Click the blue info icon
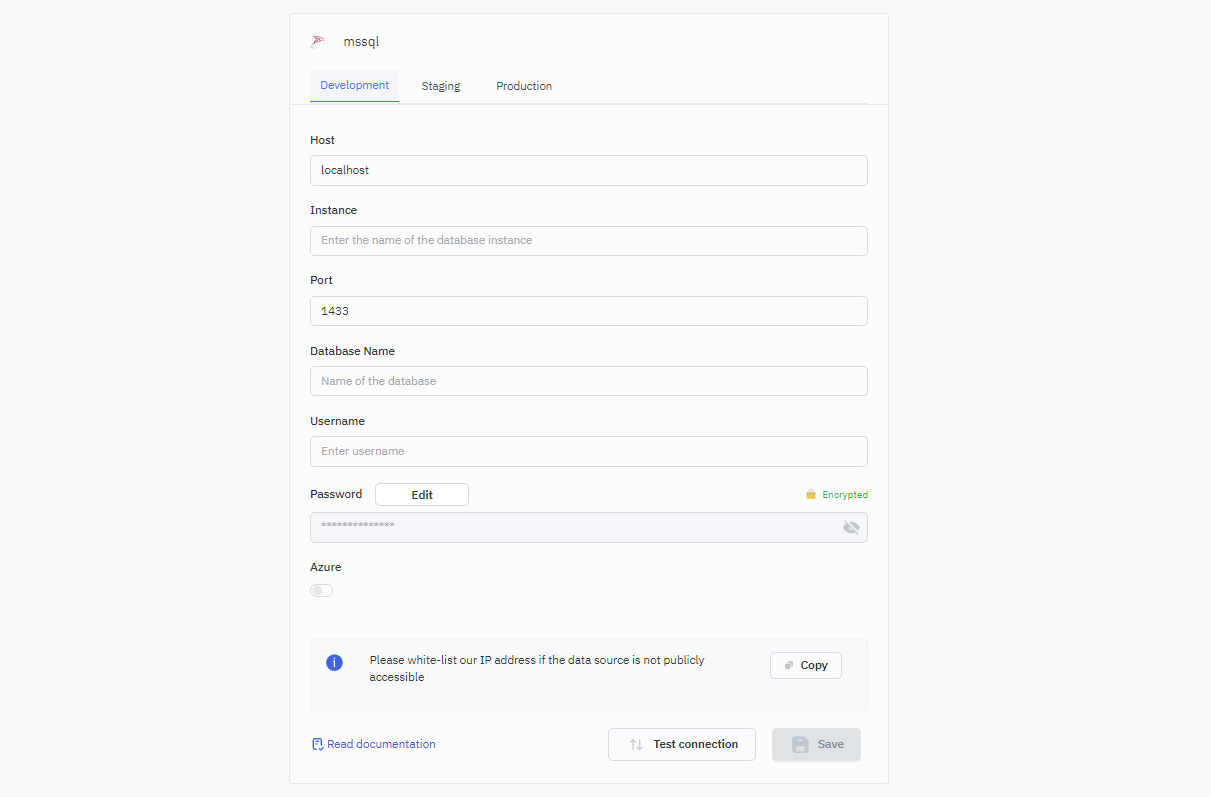The height and width of the screenshot is (797, 1211). click(335, 663)
